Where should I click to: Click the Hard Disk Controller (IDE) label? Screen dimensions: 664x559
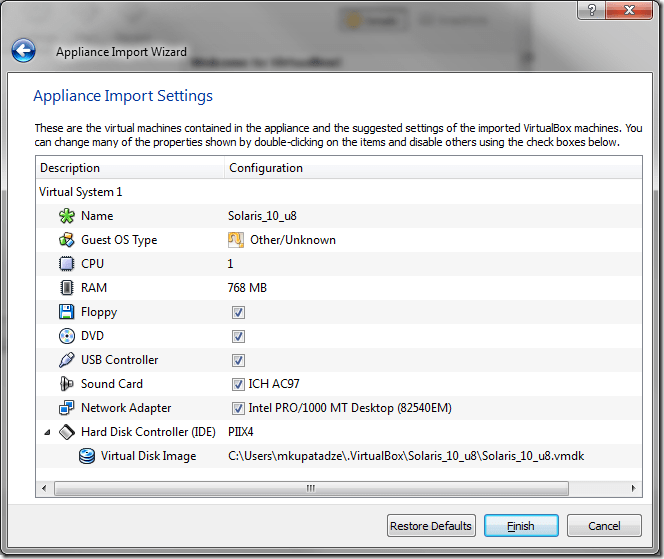pyautogui.click(x=148, y=432)
